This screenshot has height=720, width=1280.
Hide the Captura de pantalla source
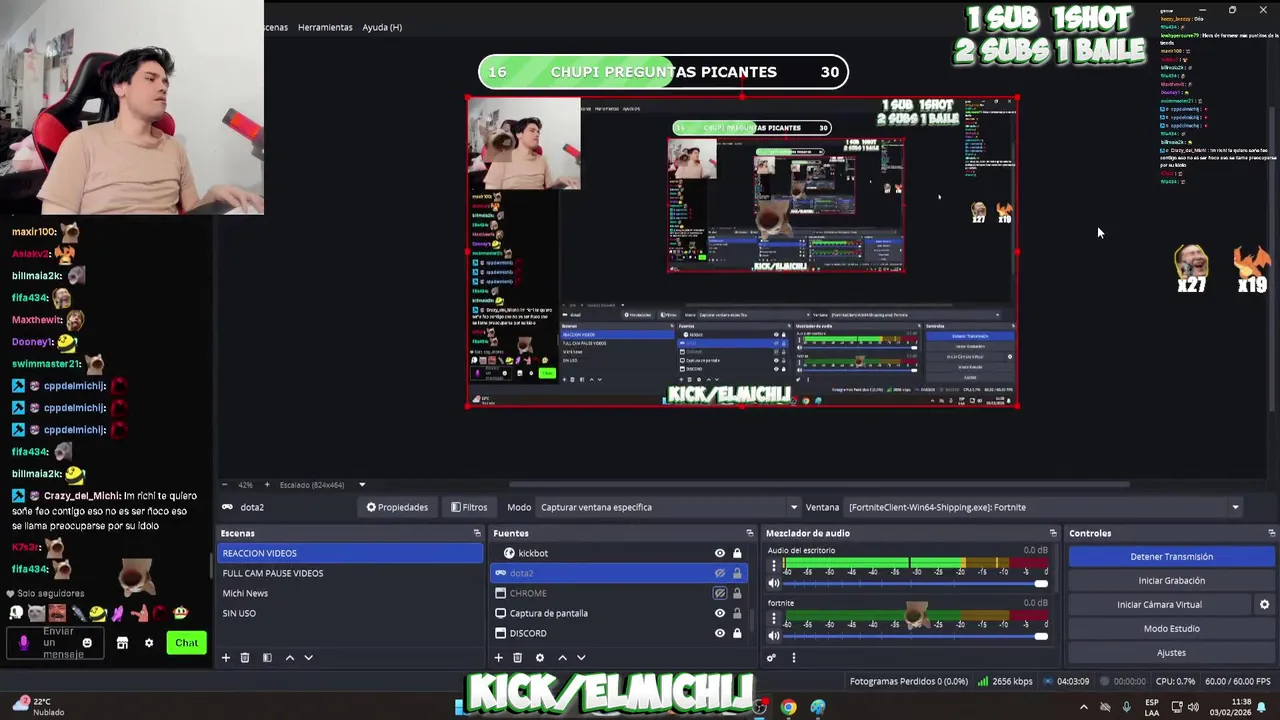tap(719, 613)
